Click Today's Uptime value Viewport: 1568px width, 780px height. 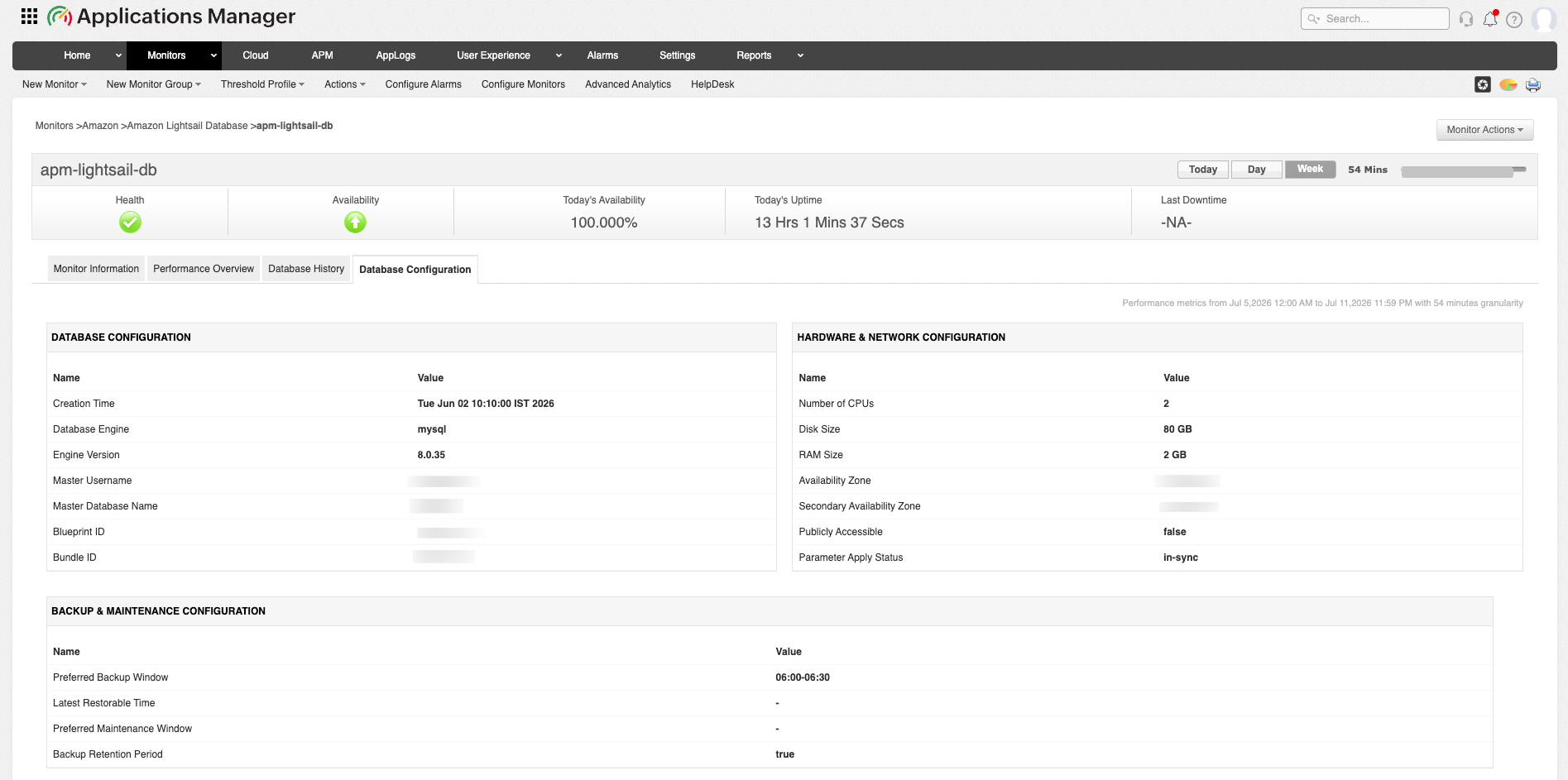pyautogui.click(x=829, y=223)
